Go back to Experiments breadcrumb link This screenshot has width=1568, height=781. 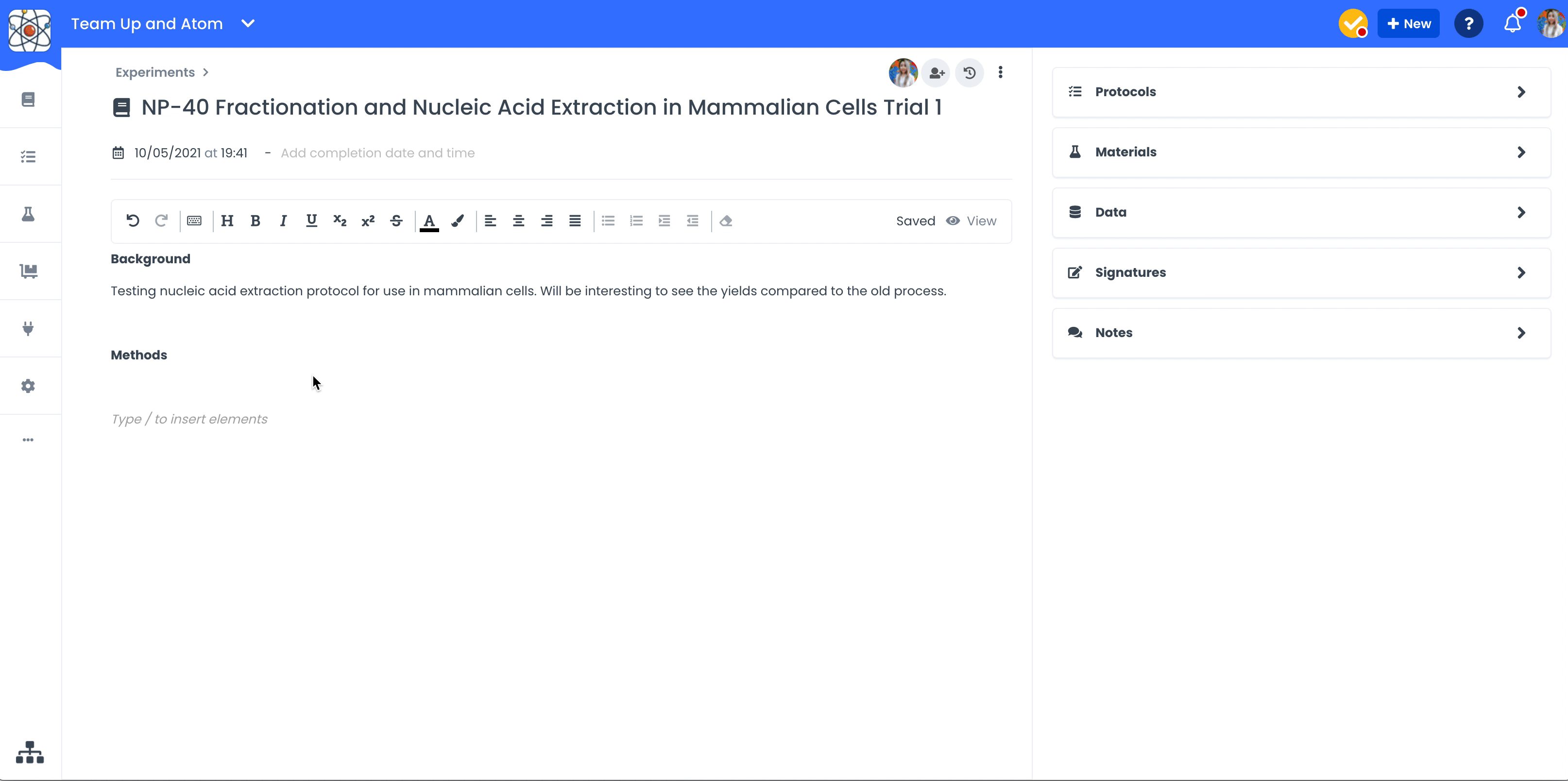click(155, 72)
